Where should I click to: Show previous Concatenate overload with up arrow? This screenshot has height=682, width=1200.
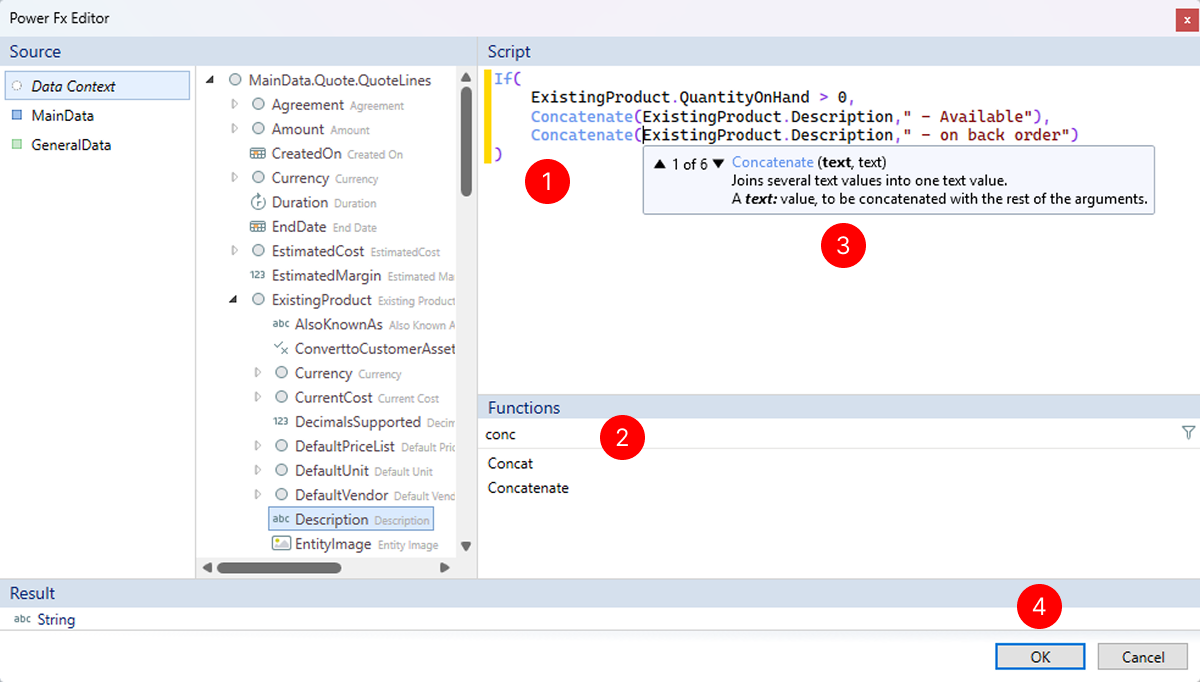point(659,164)
